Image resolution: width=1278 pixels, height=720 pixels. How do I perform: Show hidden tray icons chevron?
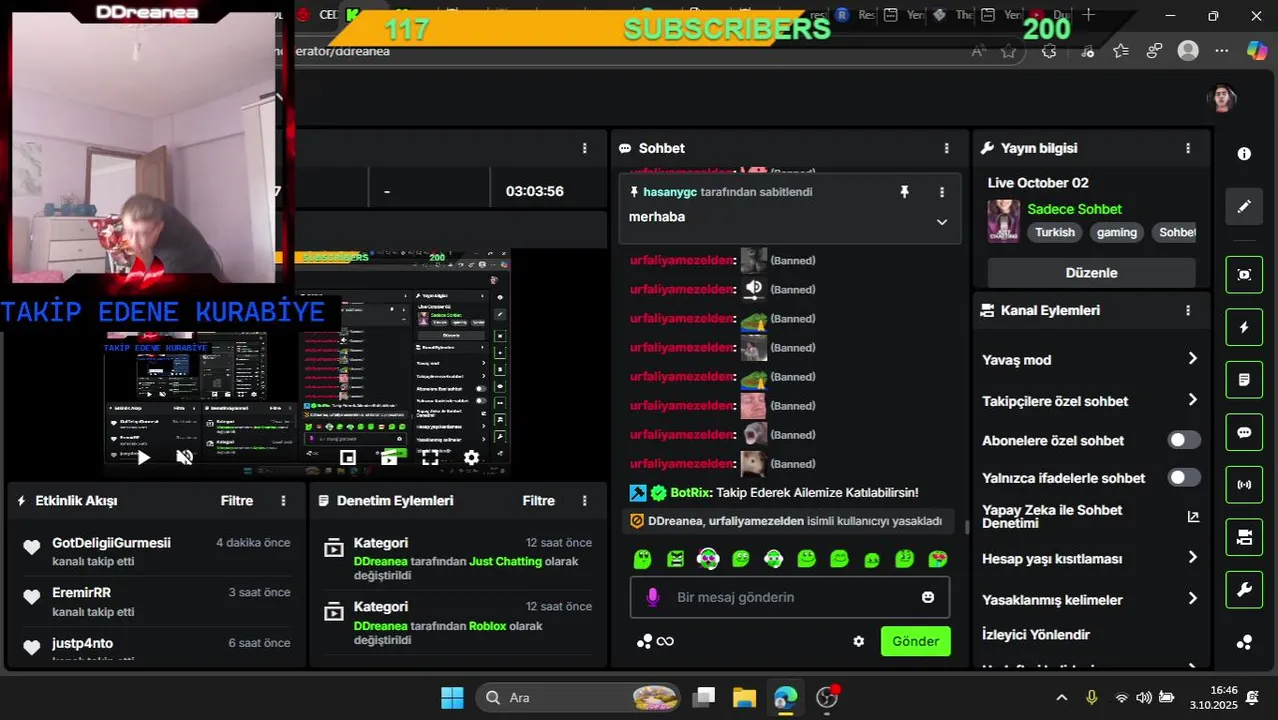[x=1061, y=698]
